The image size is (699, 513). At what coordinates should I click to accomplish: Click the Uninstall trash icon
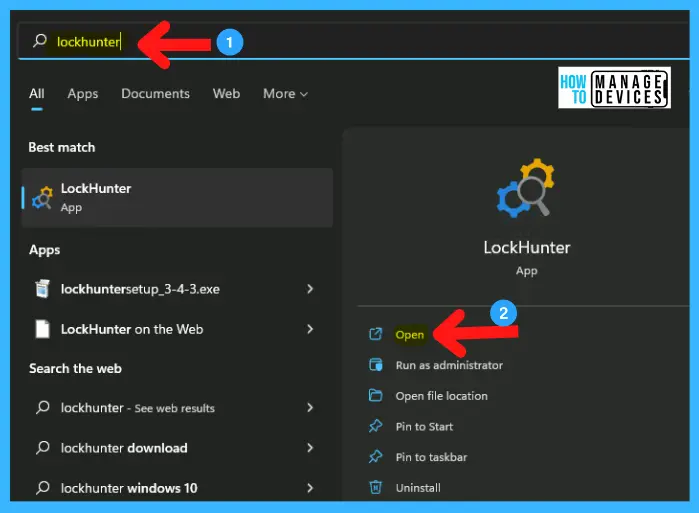pyautogui.click(x=375, y=487)
